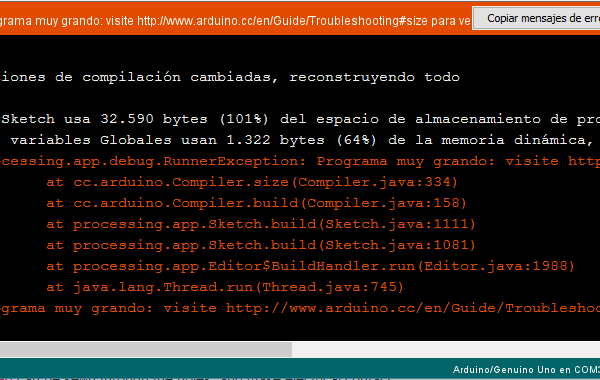Click the 'compilación cambiadas, reconstruyendo todo' console line
Viewport: 600px width, 380px height.
[x=230, y=77]
